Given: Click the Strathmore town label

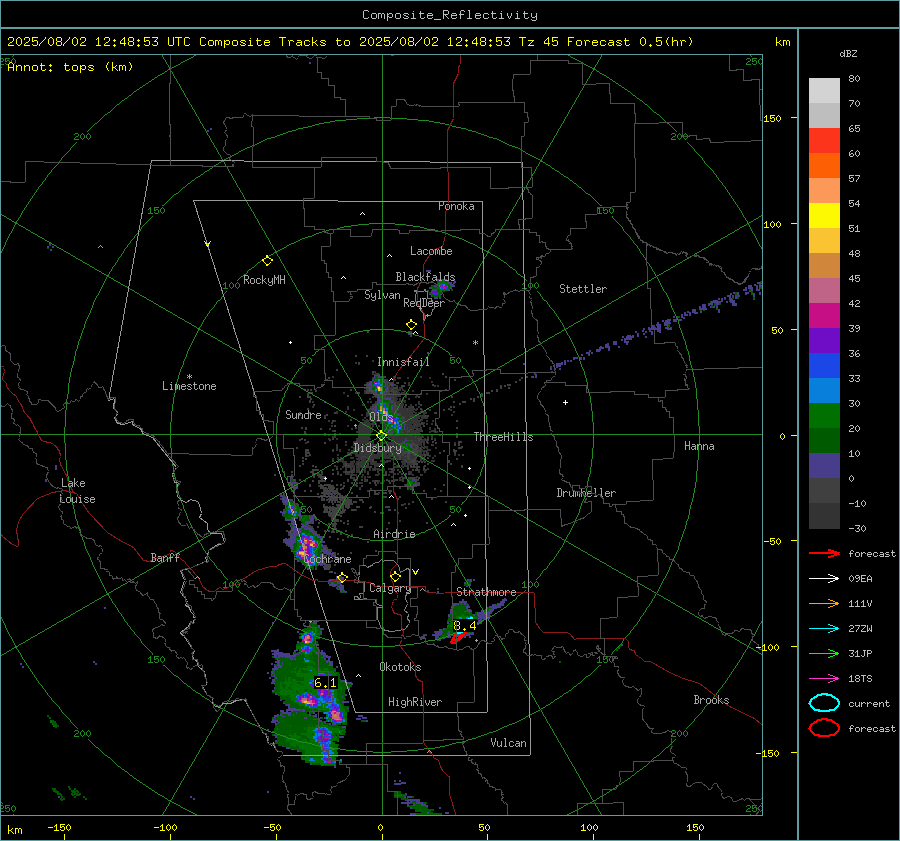Looking at the screenshot, I should coord(486,592).
